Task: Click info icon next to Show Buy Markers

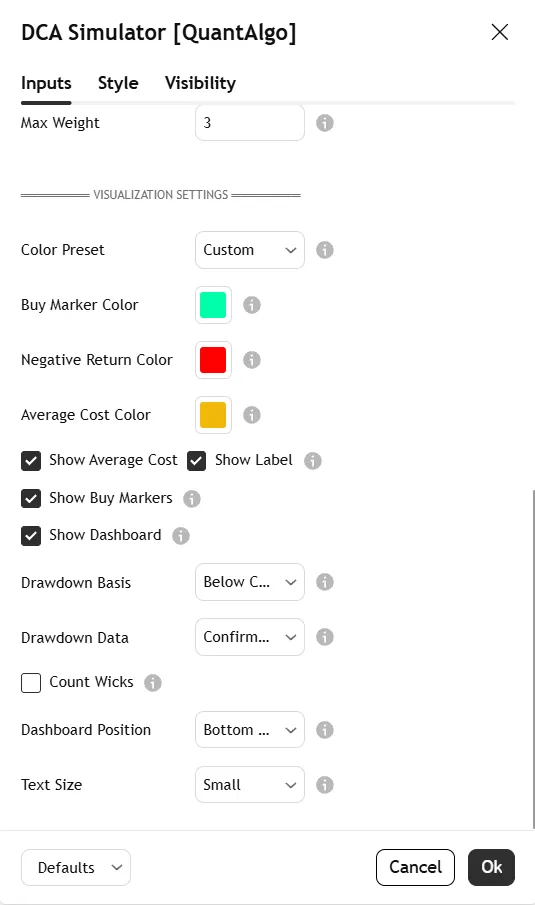Action: (x=192, y=498)
